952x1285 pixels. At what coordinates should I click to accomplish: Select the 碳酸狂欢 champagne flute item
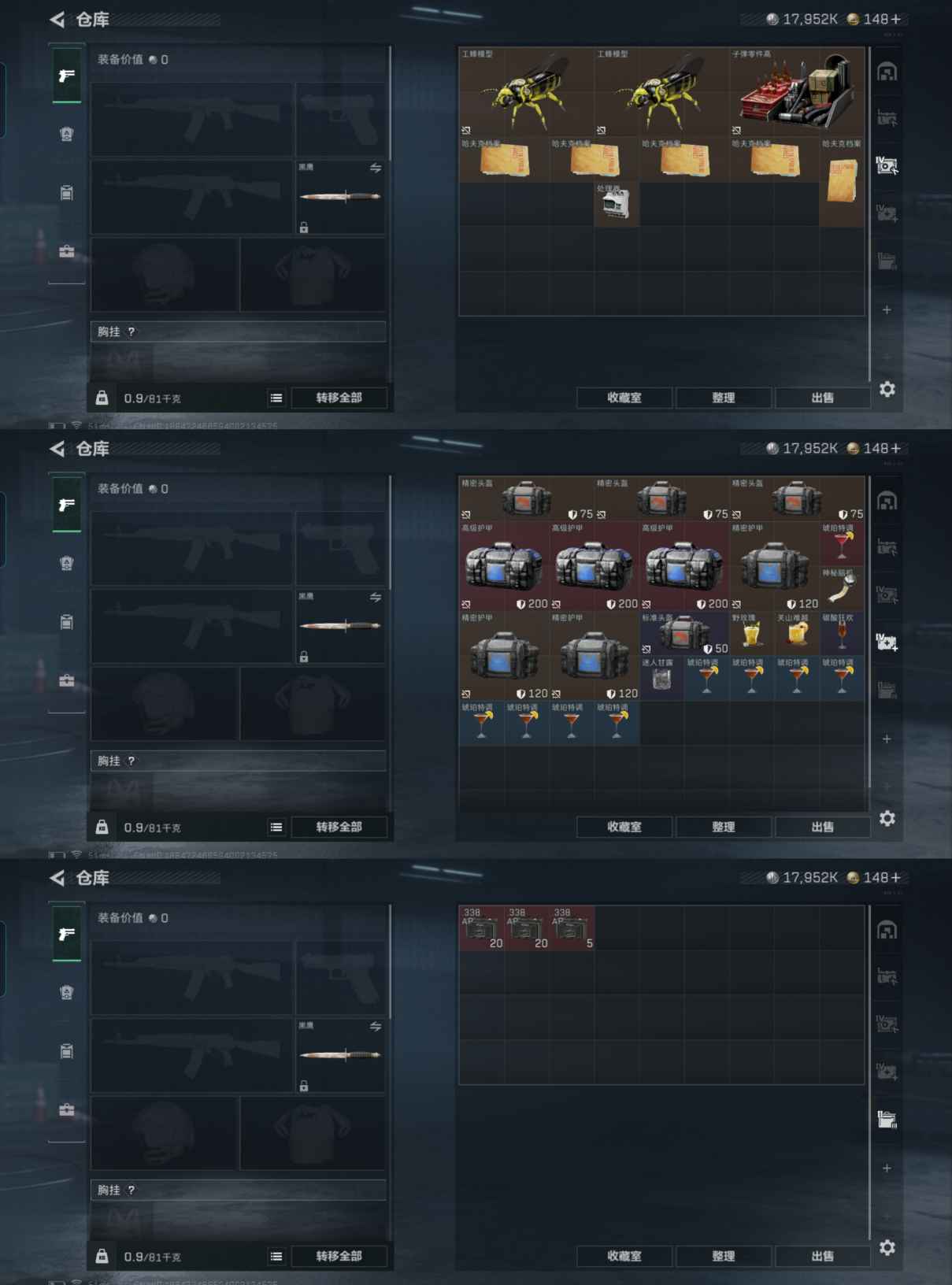tap(842, 634)
